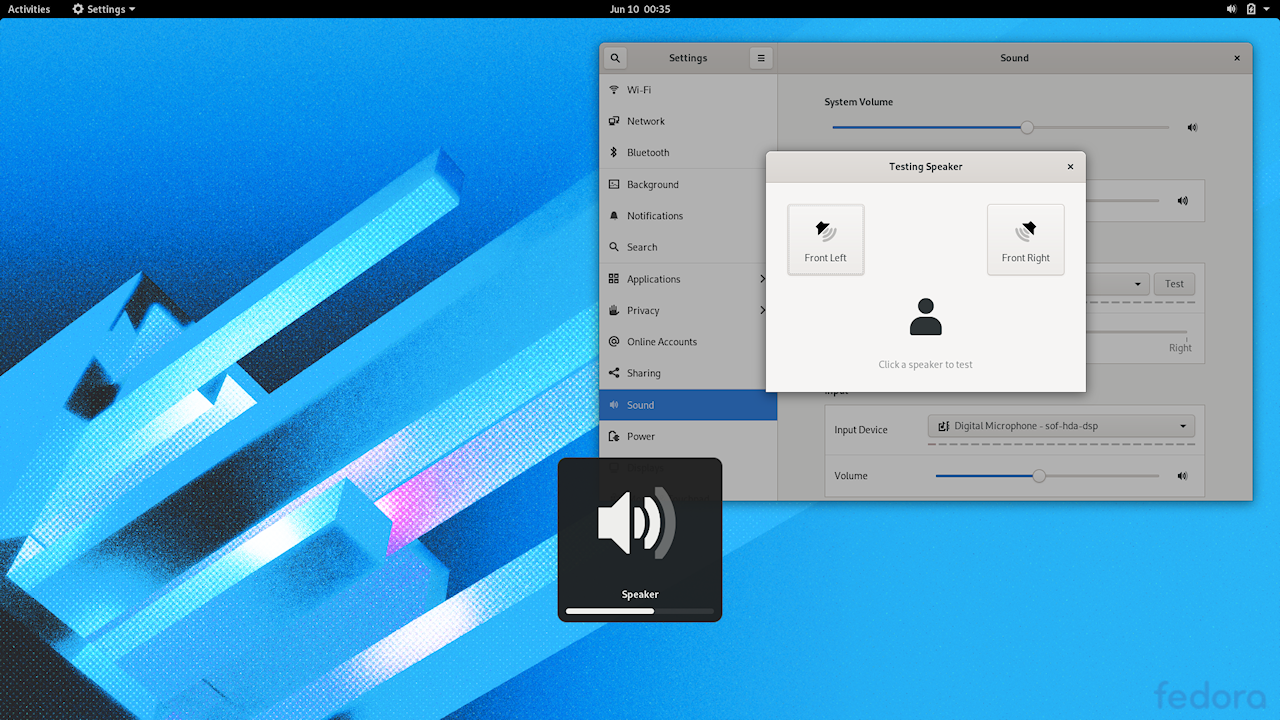Open Sharing settings

click(688, 373)
